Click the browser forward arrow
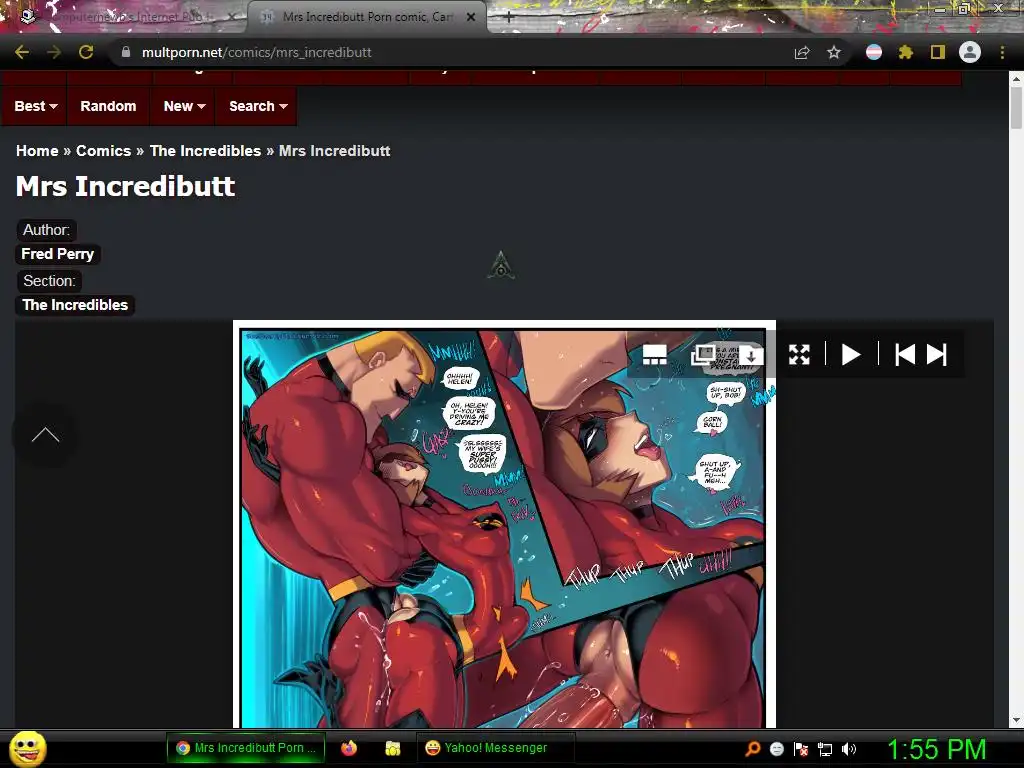The image size is (1024, 768). [x=54, y=52]
